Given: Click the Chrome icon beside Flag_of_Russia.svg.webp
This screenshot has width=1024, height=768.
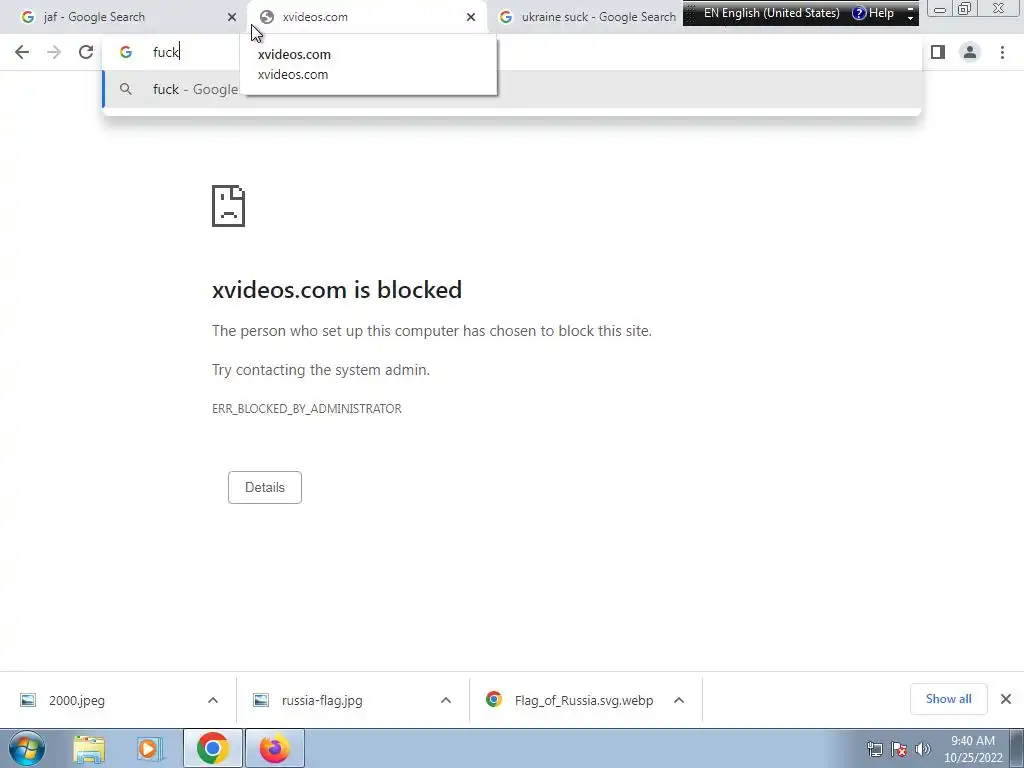Looking at the screenshot, I should point(494,699).
